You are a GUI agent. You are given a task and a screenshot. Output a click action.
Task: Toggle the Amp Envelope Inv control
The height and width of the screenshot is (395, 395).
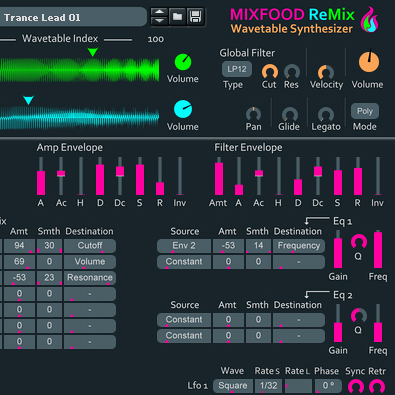(180, 176)
